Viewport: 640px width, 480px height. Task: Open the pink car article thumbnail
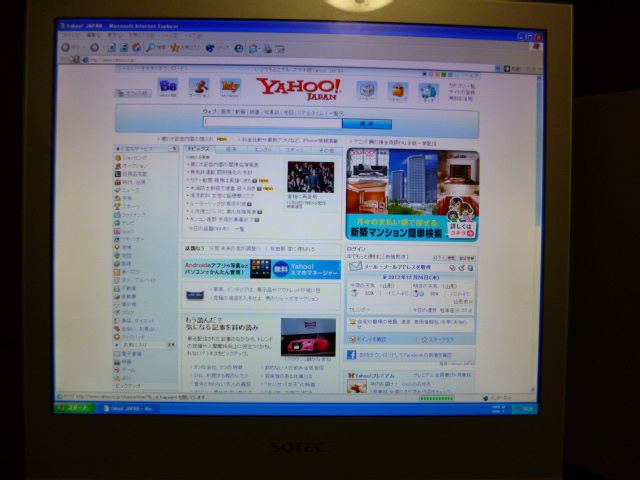coord(308,337)
